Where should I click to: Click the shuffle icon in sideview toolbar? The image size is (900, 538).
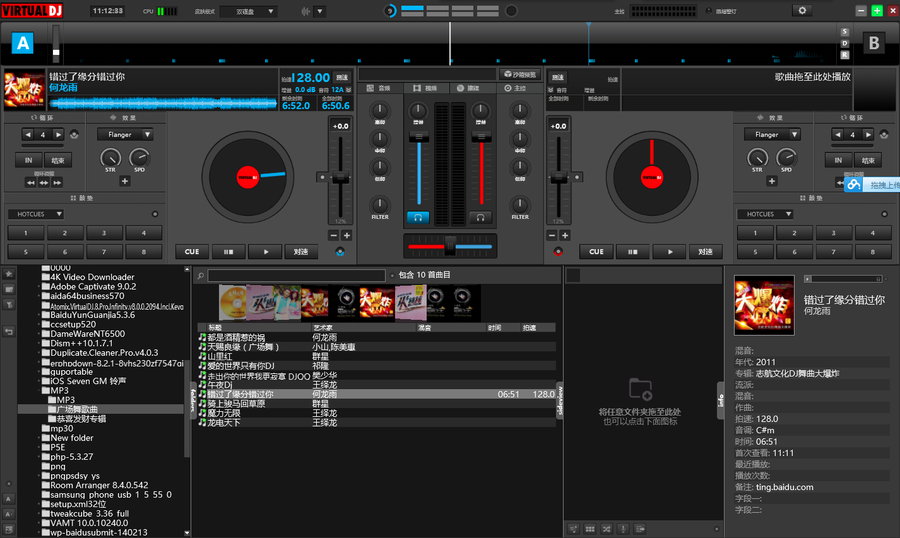point(607,529)
